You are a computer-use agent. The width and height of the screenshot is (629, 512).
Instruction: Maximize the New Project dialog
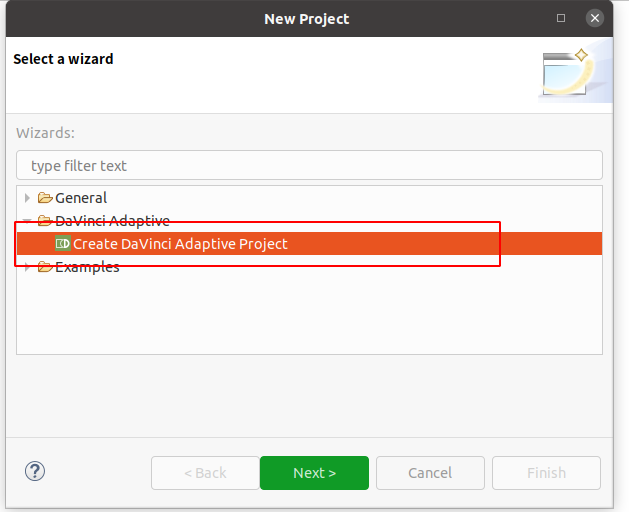pos(561,18)
